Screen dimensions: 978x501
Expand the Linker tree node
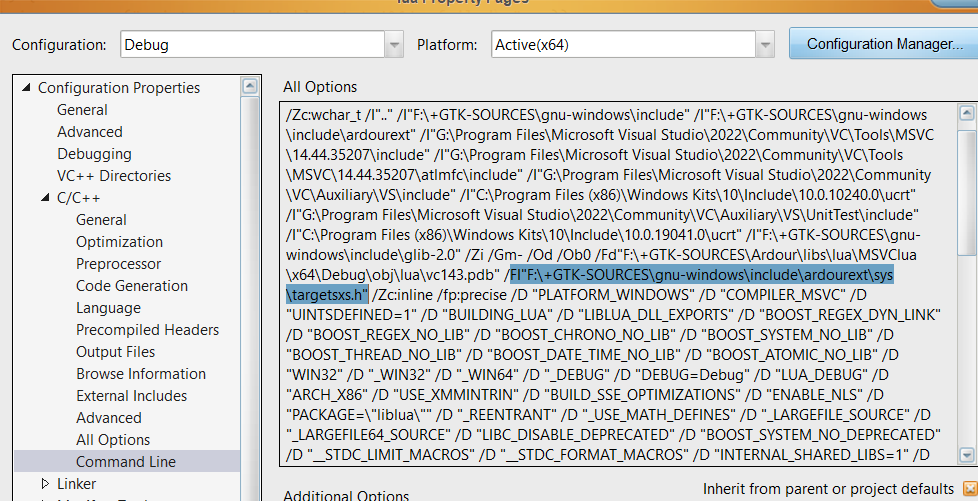(44, 484)
